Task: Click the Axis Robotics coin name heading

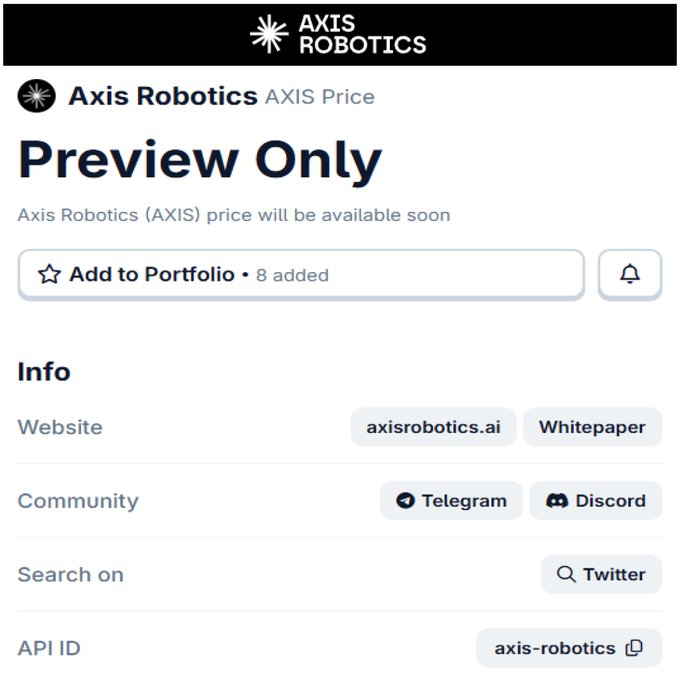Action: (163, 96)
